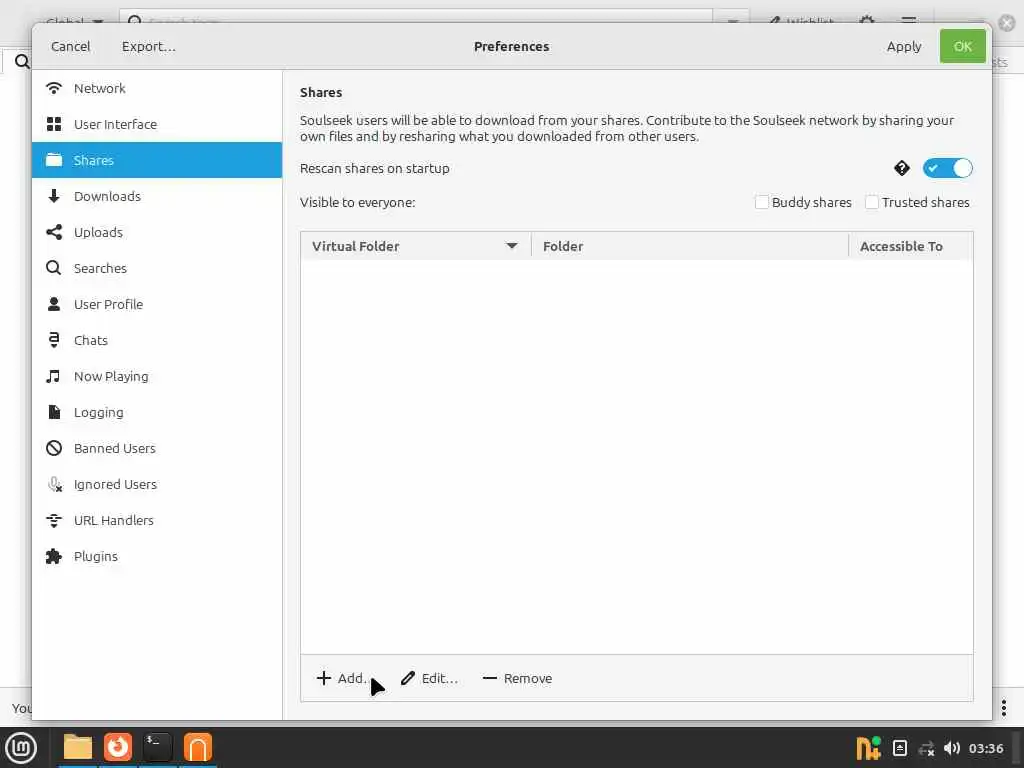Select Chats preferences label

[91, 340]
